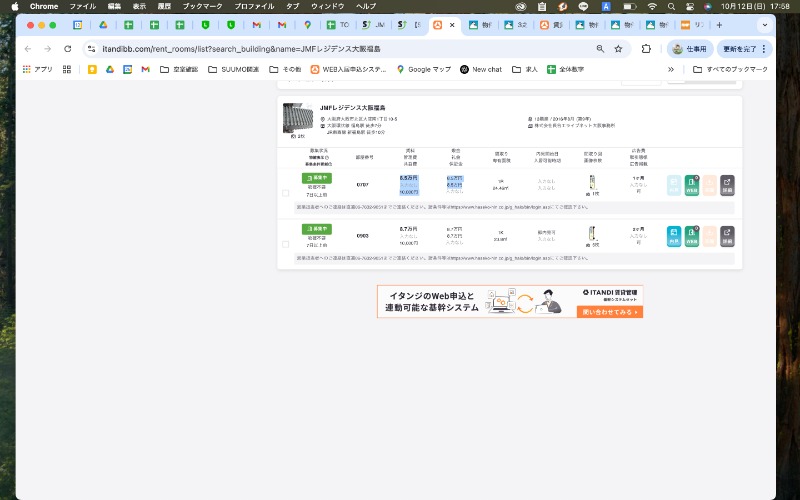Open details for room 0707

pos(727,185)
